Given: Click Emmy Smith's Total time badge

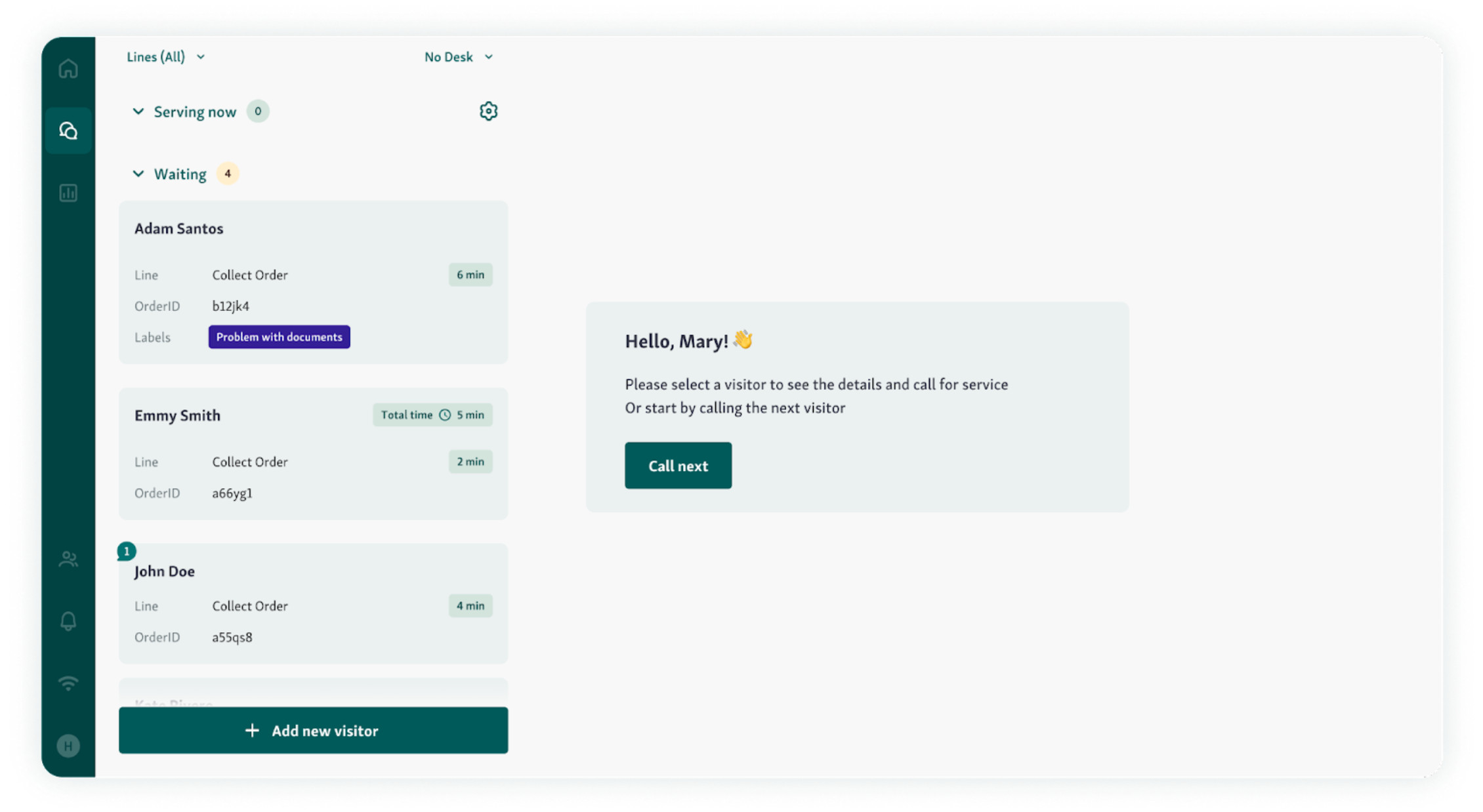Looking at the screenshot, I should (432, 415).
